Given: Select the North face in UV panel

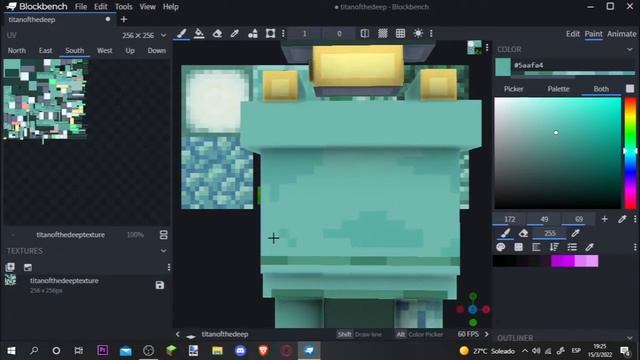Looking at the screenshot, I should coord(17,51).
